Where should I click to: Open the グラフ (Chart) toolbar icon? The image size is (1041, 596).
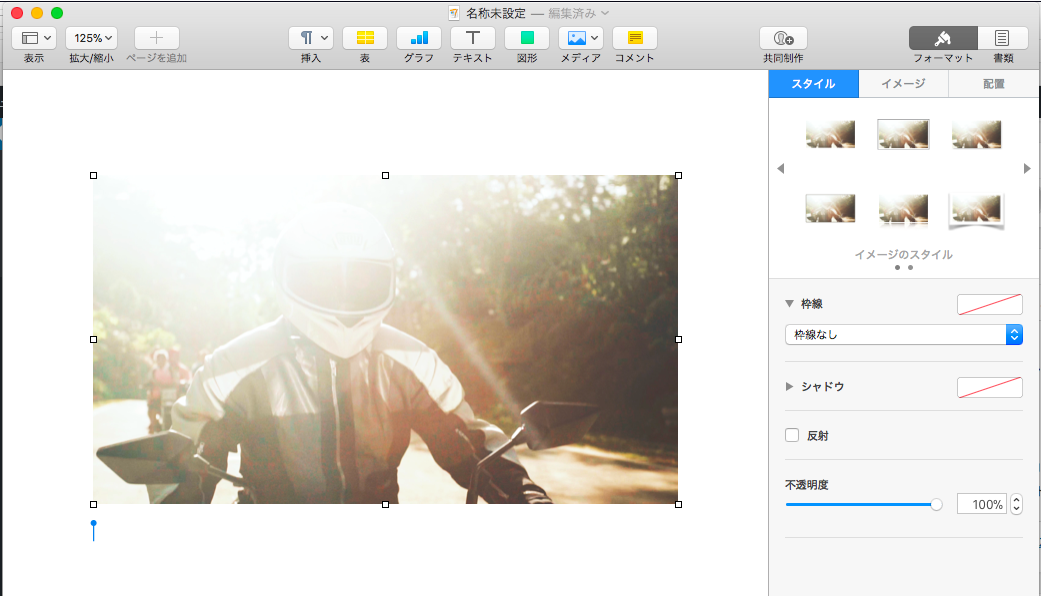pyautogui.click(x=419, y=38)
